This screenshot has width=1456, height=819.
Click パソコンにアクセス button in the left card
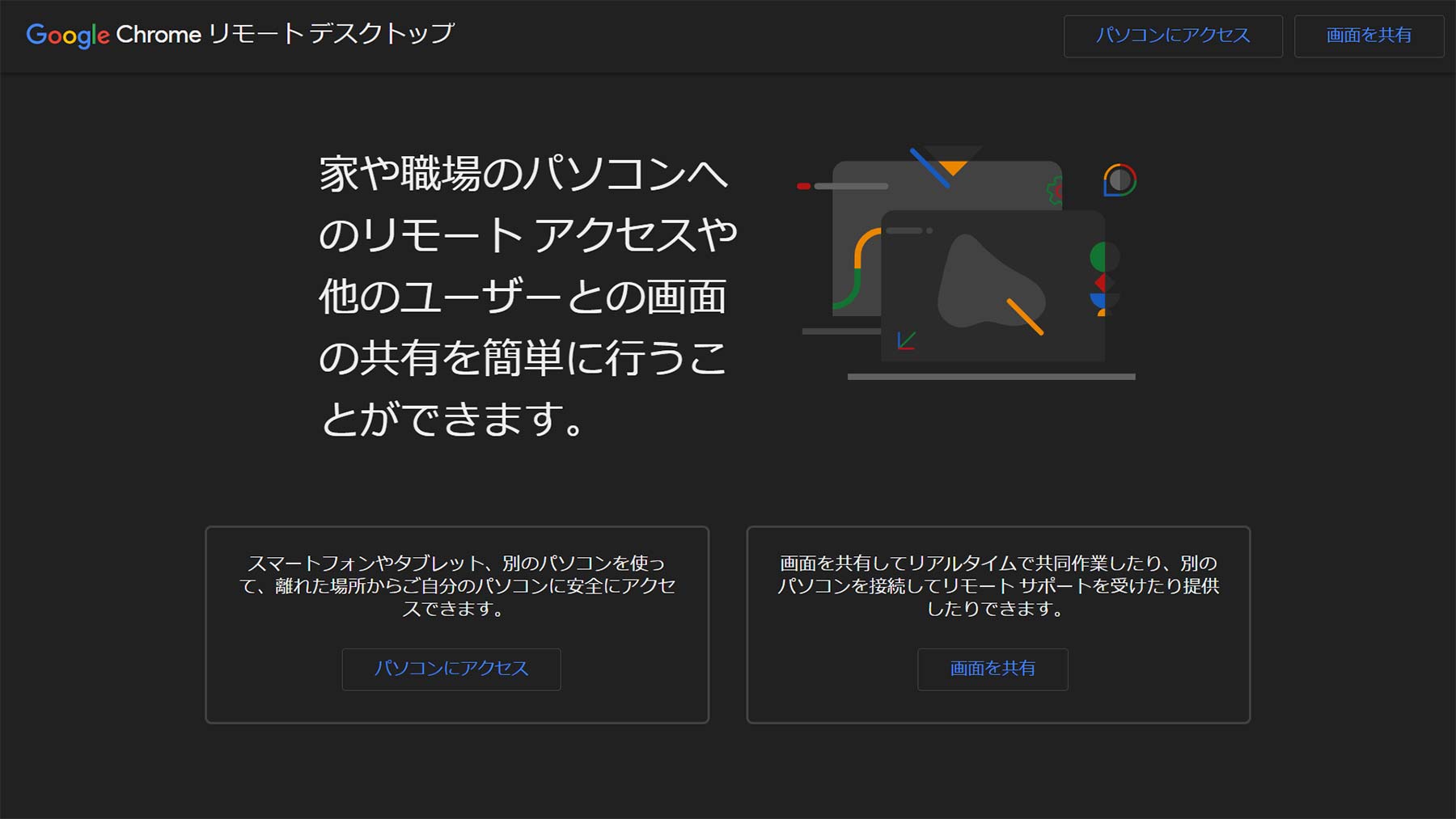pos(451,669)
